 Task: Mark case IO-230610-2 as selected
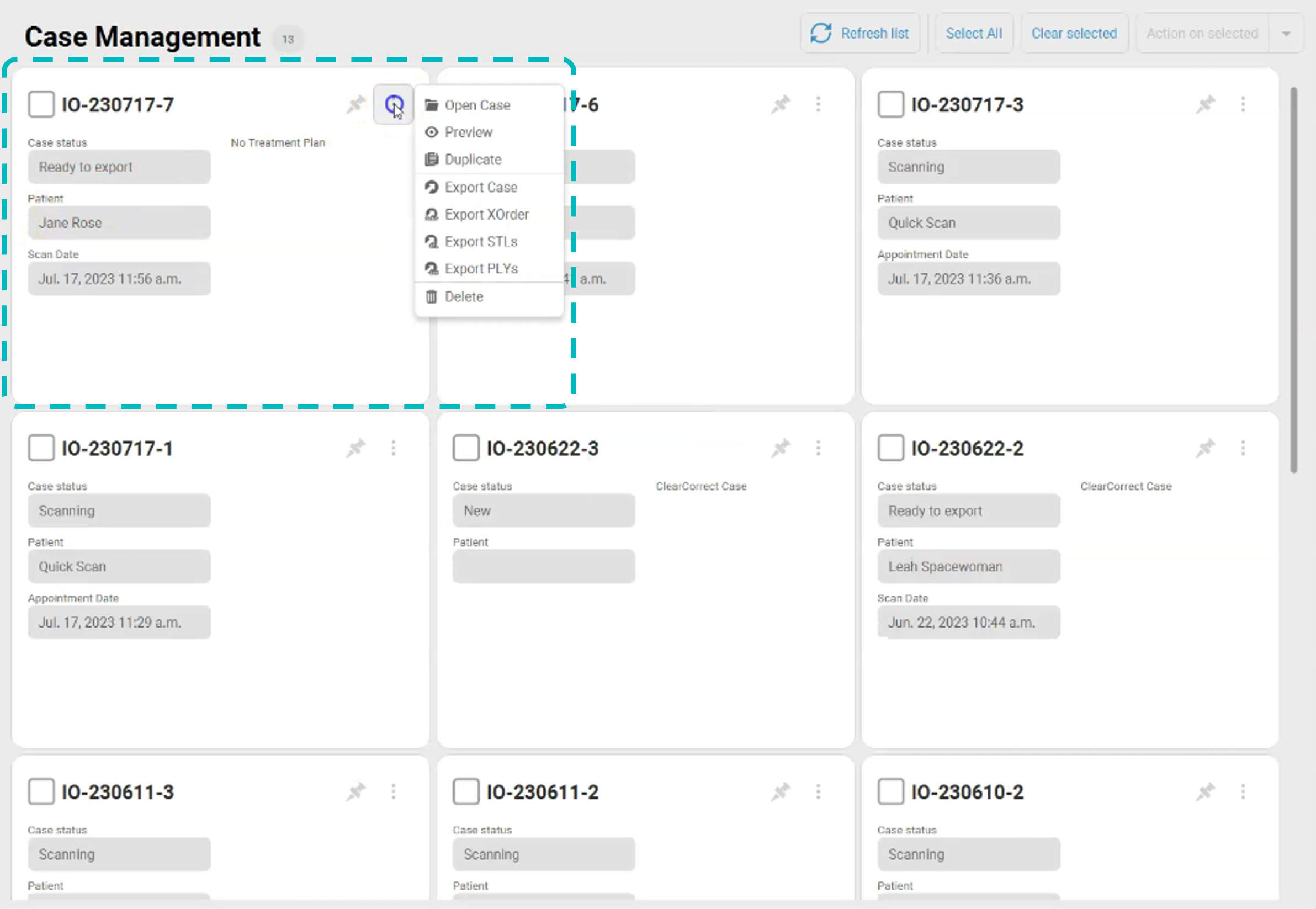tap(891, 791)
